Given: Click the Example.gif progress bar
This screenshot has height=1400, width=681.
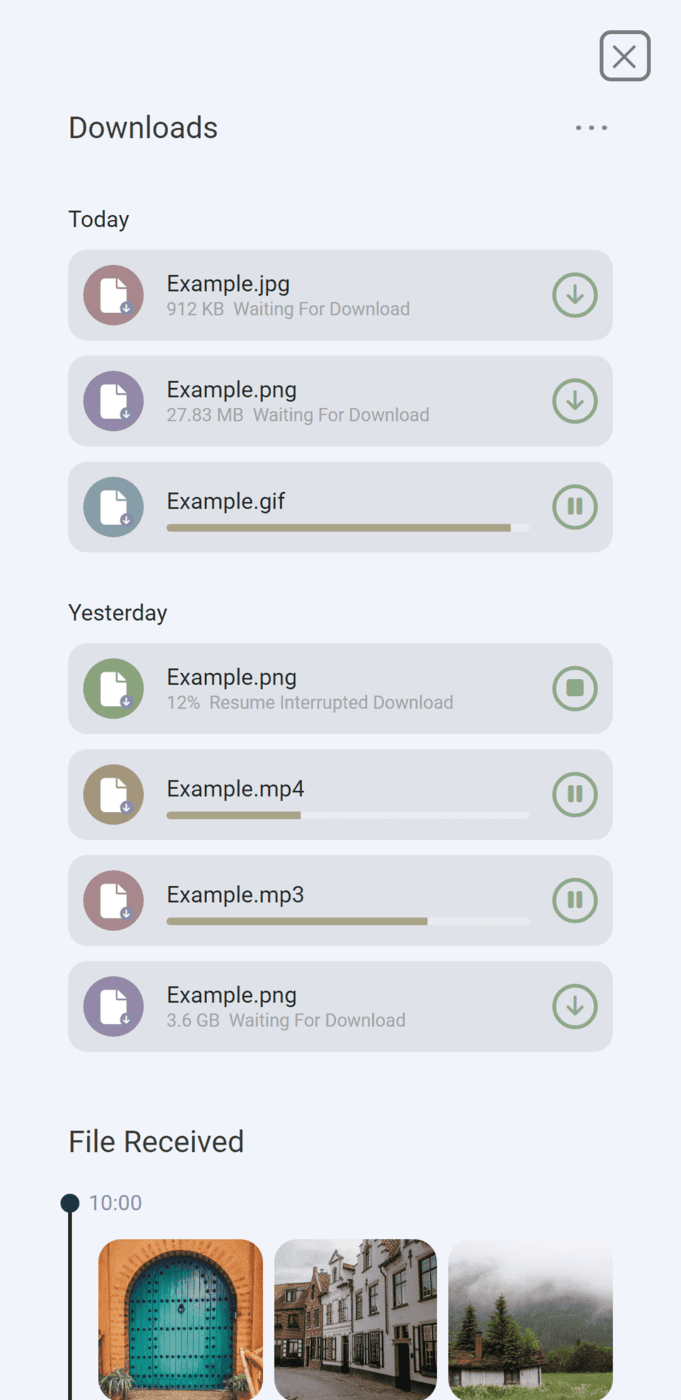Looking at the screenshot, I should [348, 527].
